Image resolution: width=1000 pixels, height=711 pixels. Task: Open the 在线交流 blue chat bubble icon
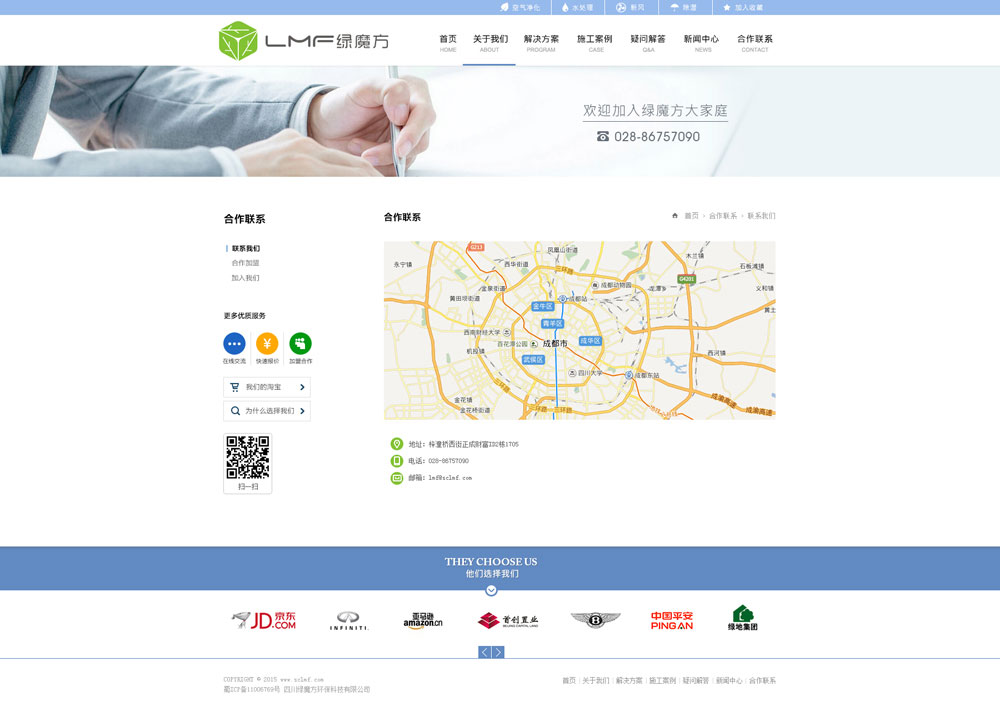(x=234, y=344)
